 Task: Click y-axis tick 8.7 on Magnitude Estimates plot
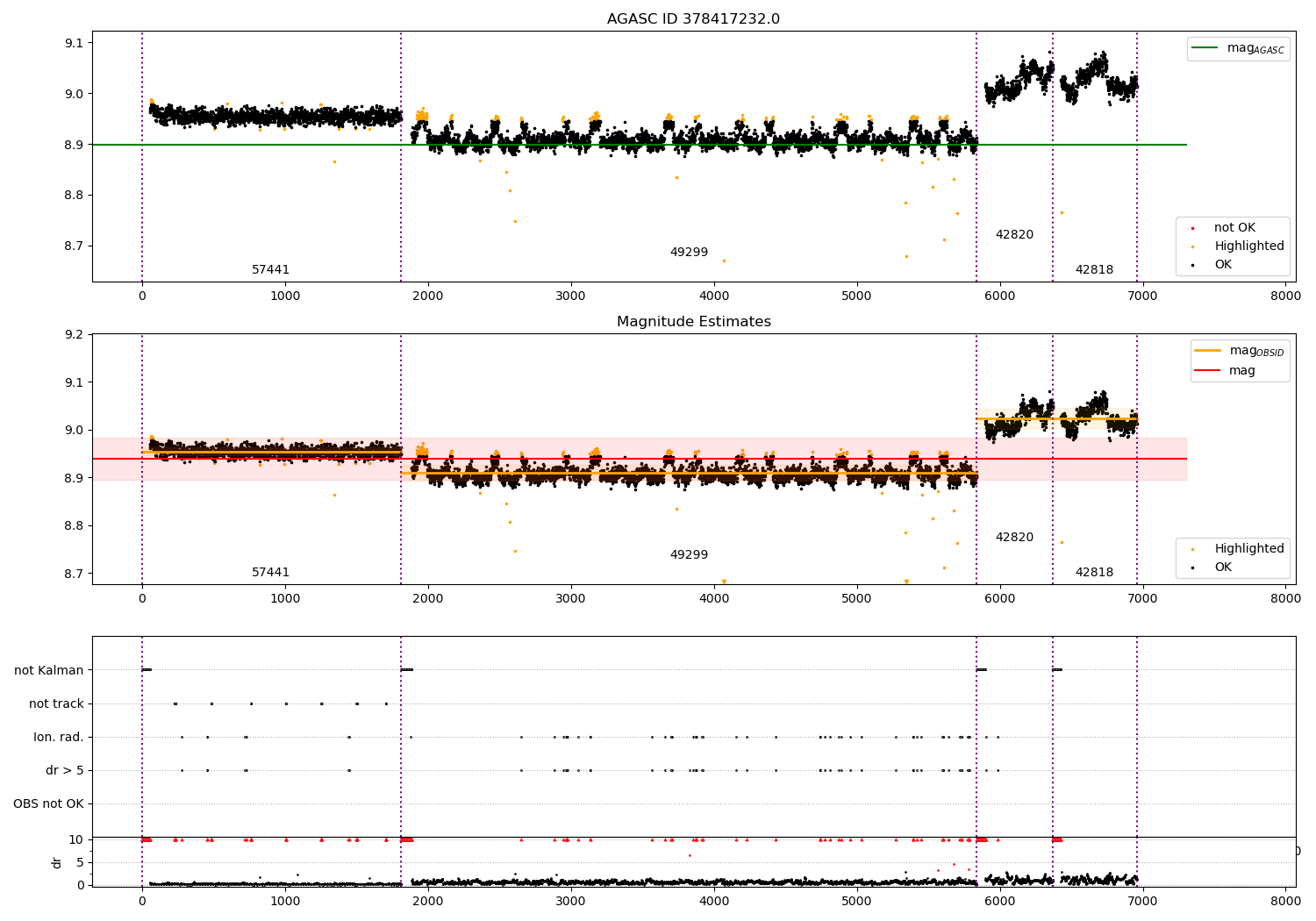[74, 574]
